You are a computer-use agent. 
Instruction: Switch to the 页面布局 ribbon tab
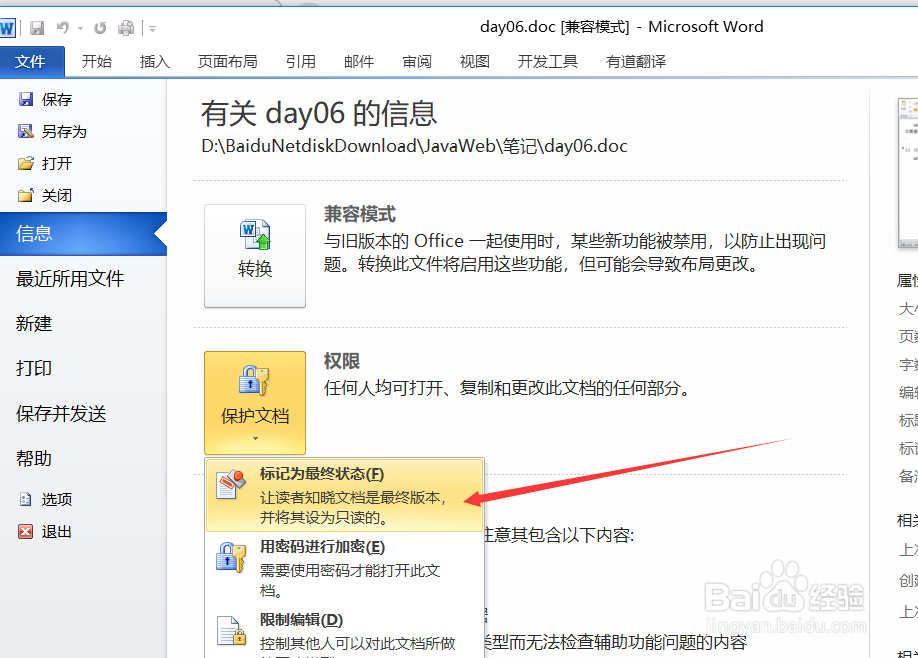(227, 61)
